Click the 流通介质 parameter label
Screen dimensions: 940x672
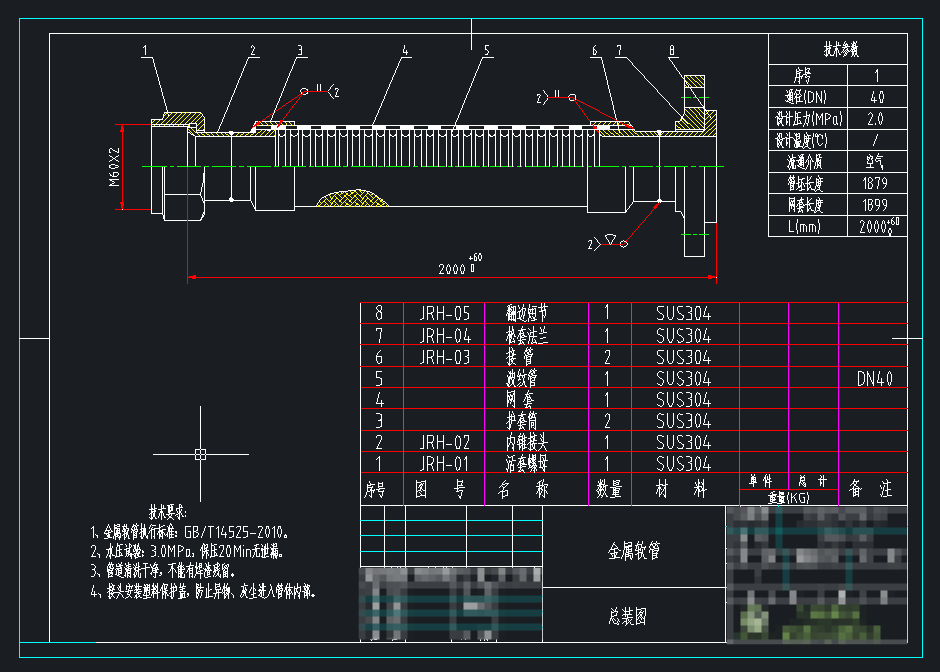805,162
